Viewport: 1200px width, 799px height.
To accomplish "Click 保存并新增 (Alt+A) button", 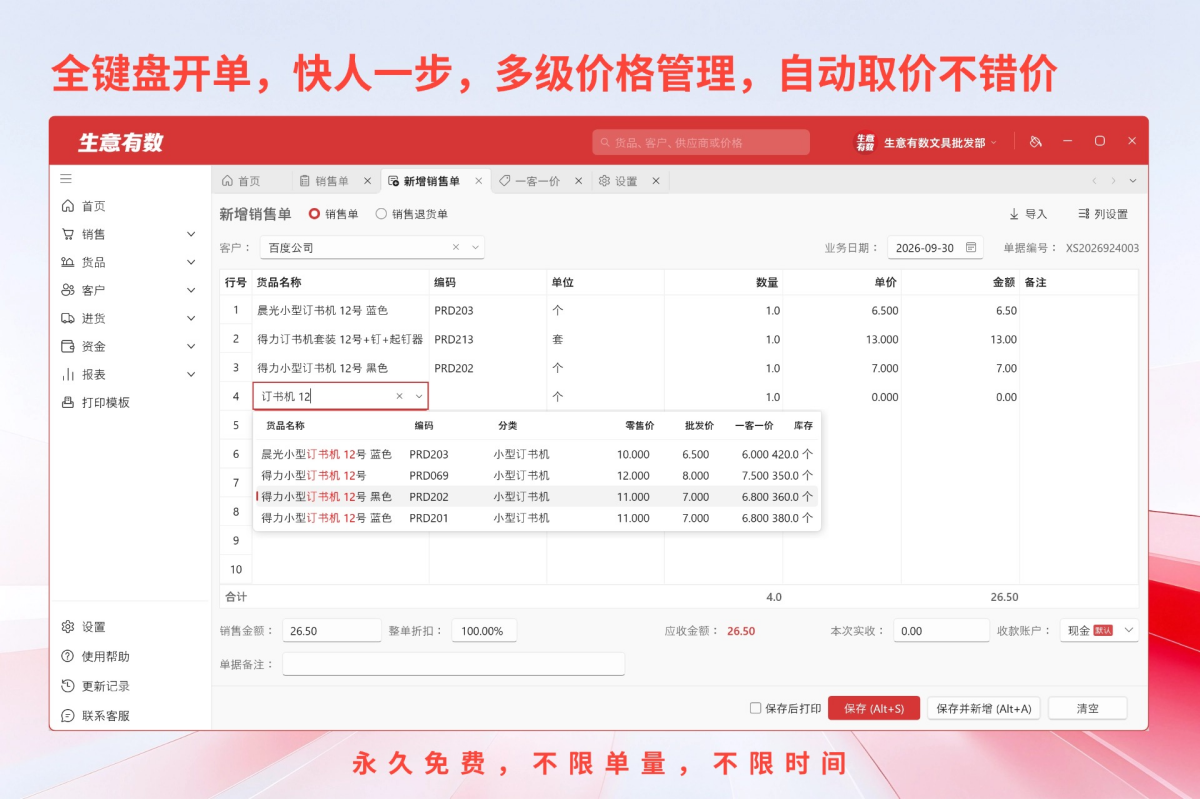I will click(x=984, y=708).
